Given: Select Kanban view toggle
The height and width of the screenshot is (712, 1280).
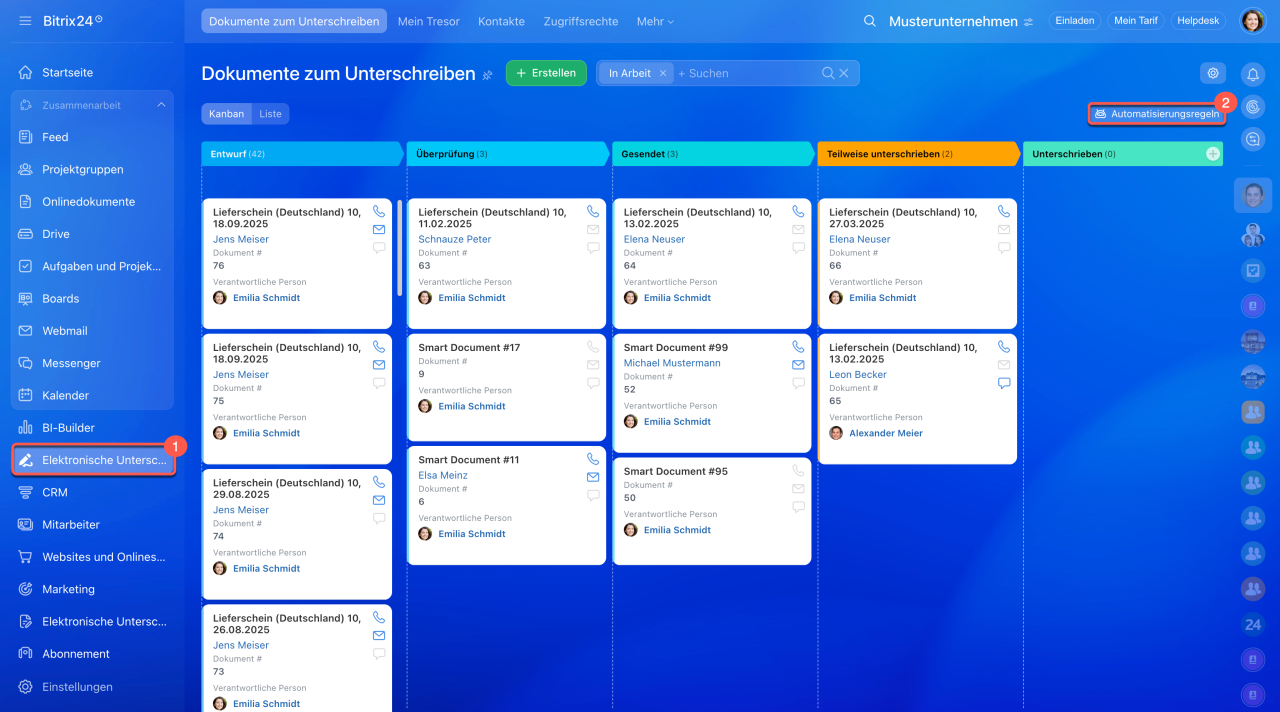Looking at the screenshot, I should [226, 114].
